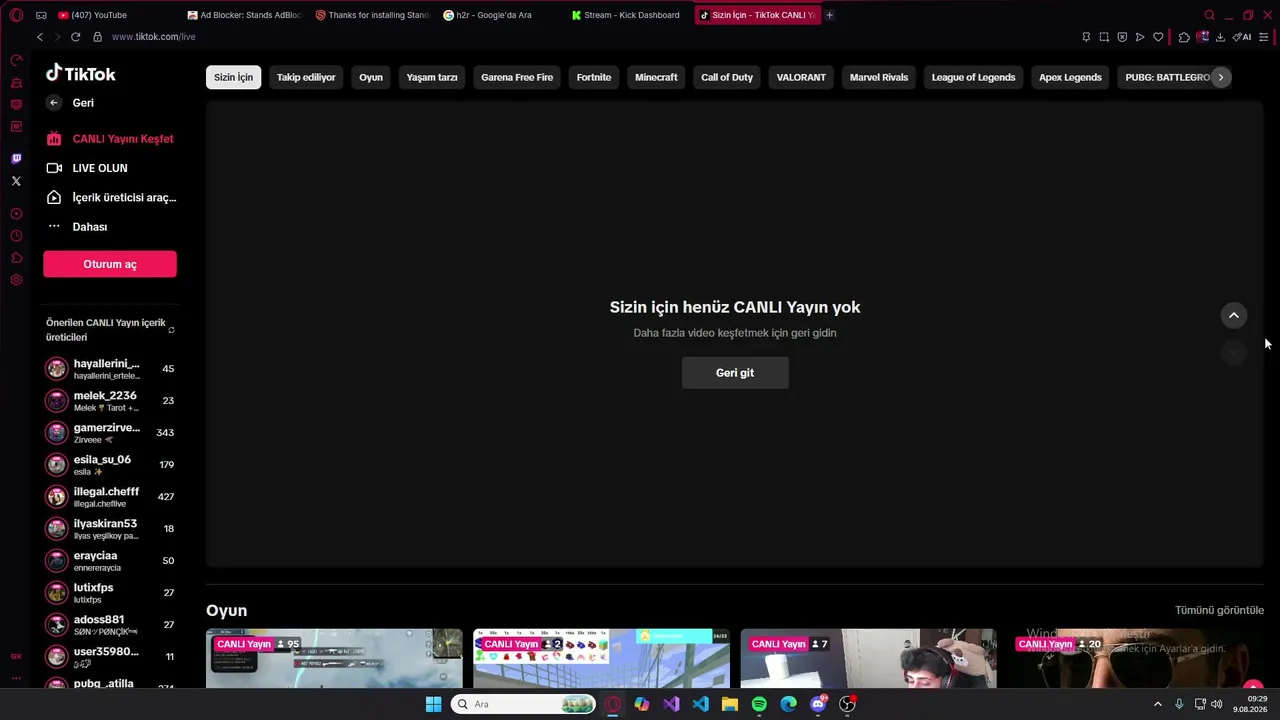Select the VALORANT category chip
Screen dimensions: 1280x720
pyautogui.click(x=801, y=77)
